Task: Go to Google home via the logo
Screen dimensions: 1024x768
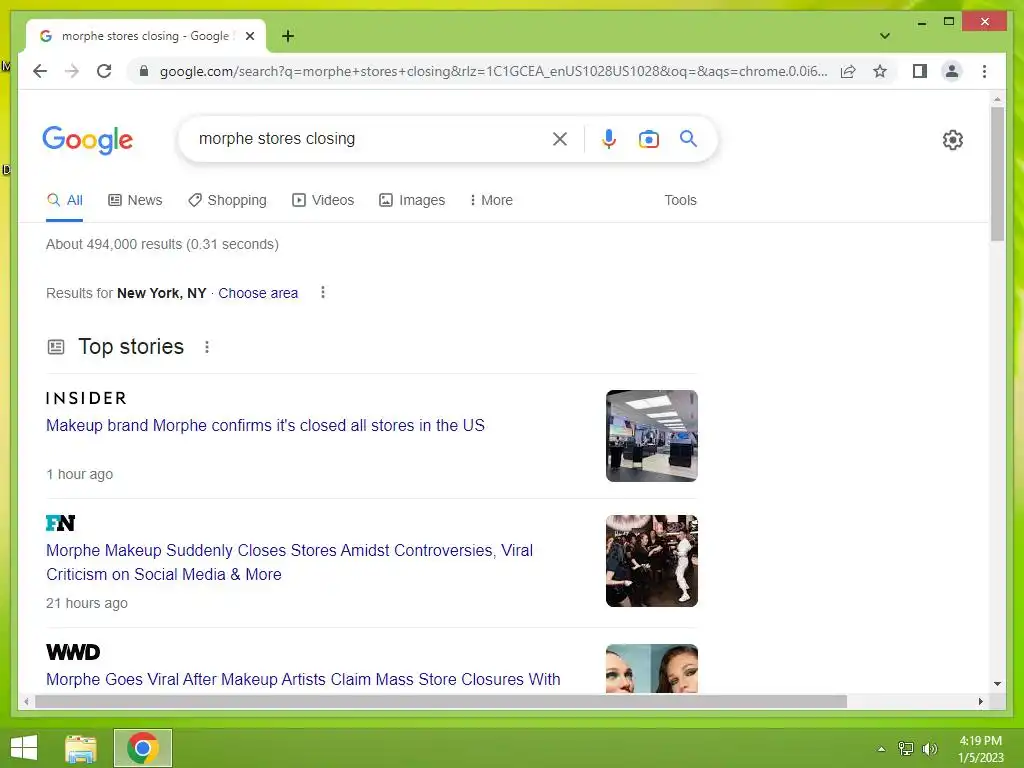Action: coord(88,140)
